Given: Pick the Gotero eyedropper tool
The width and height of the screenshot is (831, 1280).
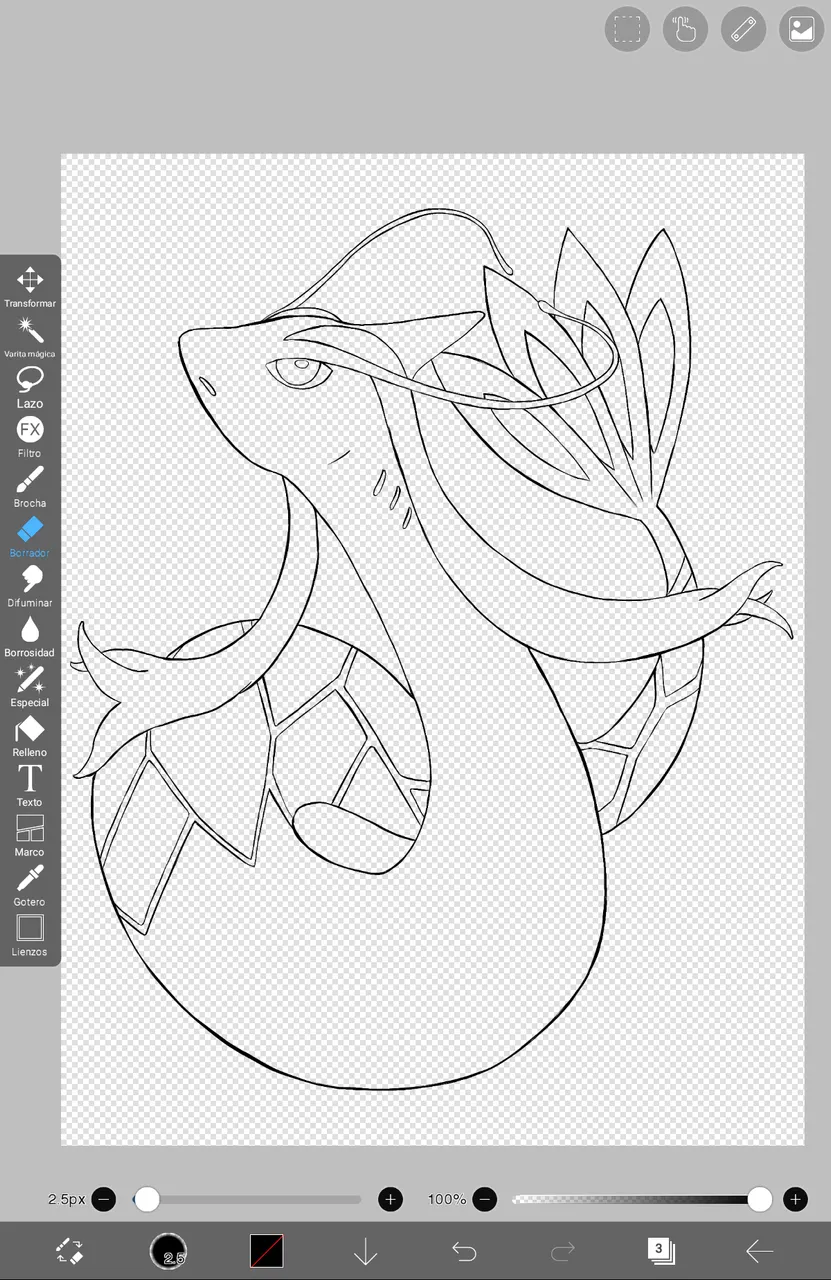Looking at the screenshot, I should click(30, 886).
